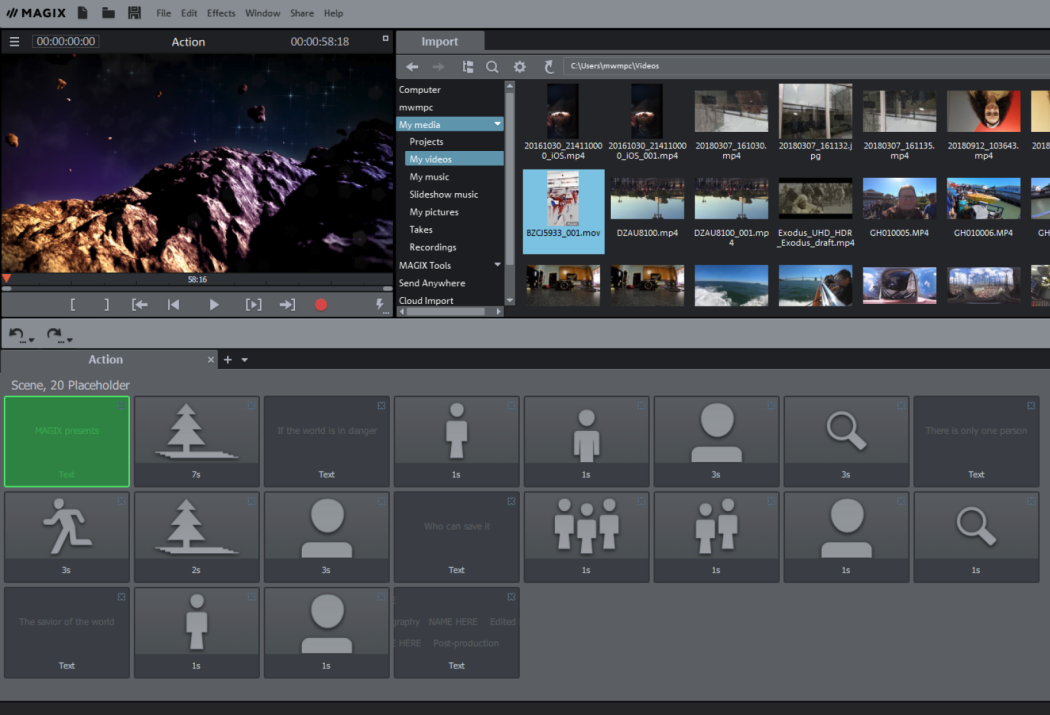Save the project using the floppy disk icon

(134, 12)
